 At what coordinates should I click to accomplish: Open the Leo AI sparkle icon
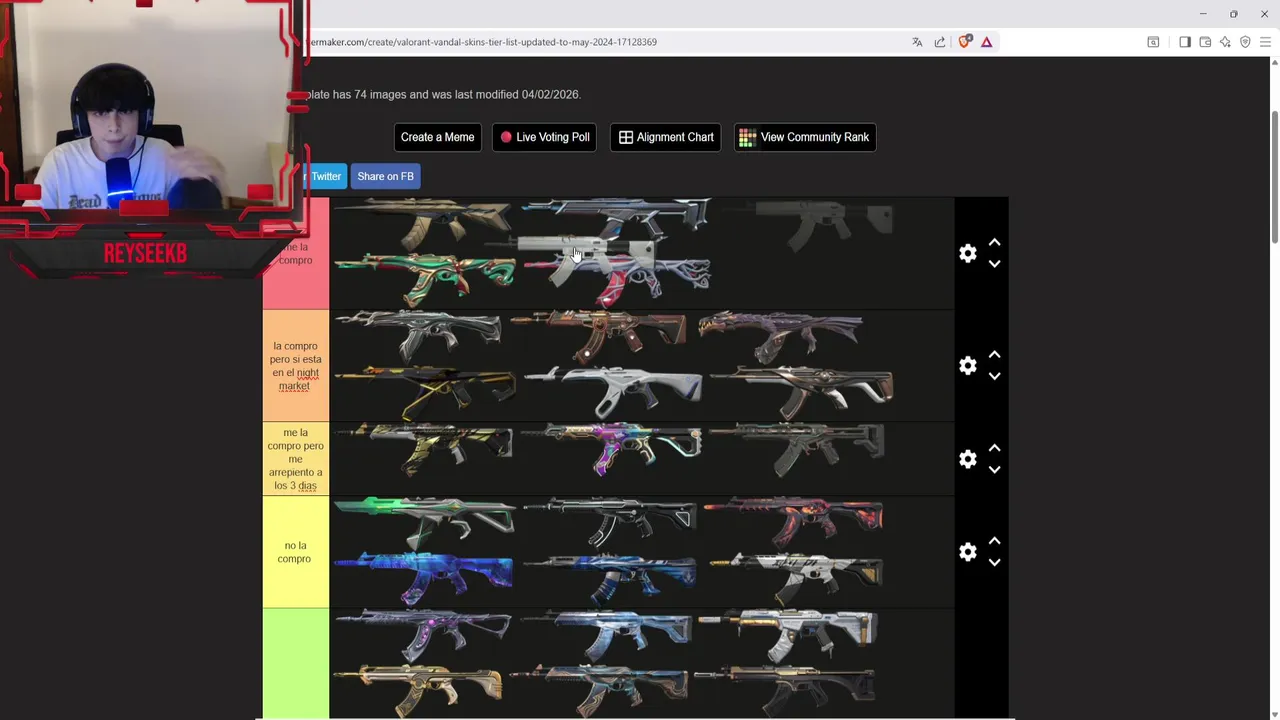tap(1225, 42)
